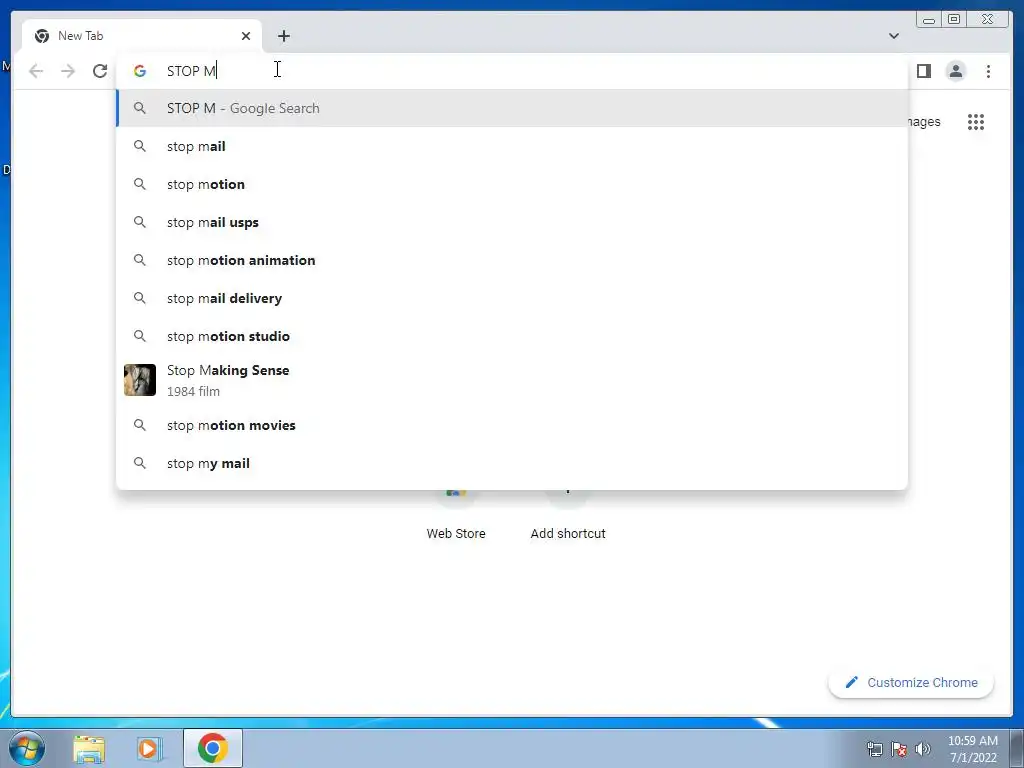Choose the 'stop mail delivery' suggestion

[x=512, y=298]
